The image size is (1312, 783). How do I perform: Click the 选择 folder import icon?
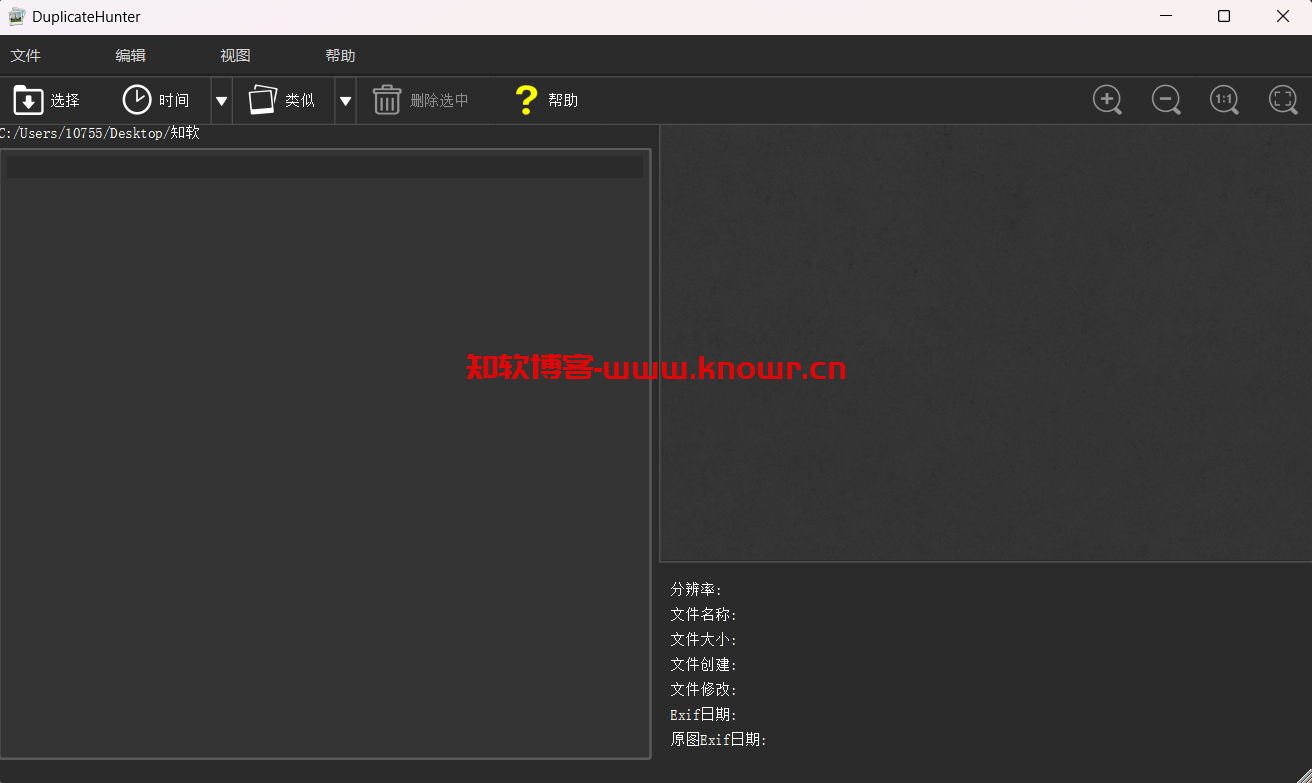click(28, 100)
